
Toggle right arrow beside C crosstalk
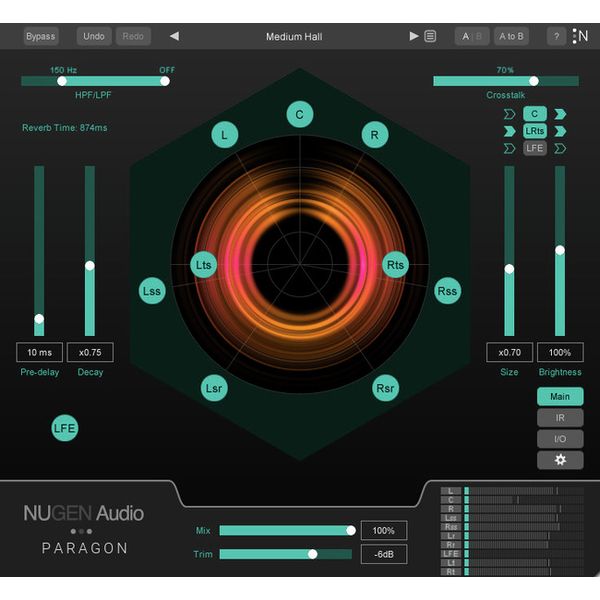(560, 114)
